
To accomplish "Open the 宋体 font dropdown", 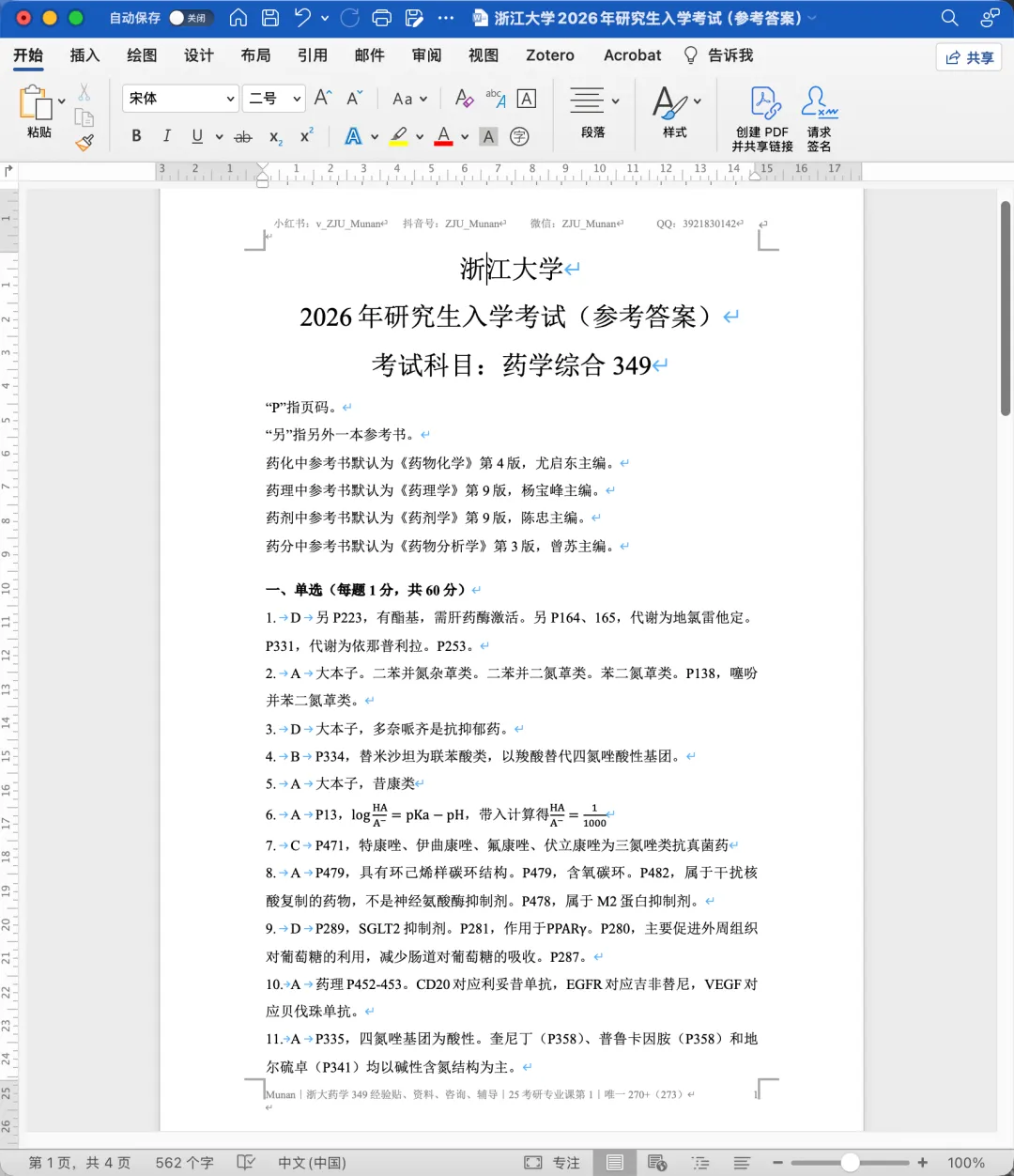I will [x=180, y=98].
